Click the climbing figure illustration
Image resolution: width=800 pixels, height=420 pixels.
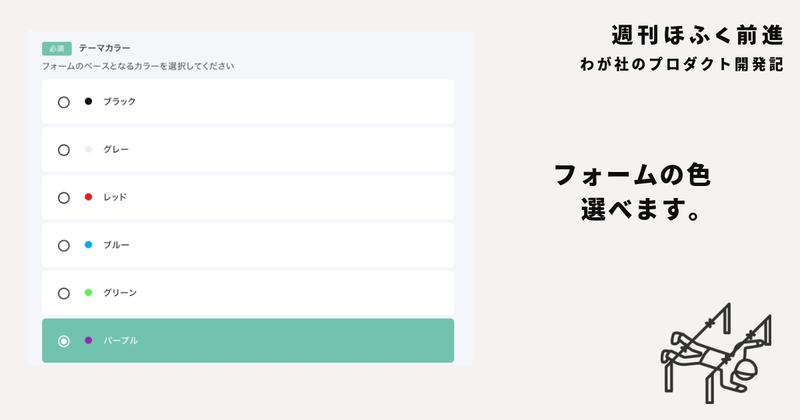[716, 353]
